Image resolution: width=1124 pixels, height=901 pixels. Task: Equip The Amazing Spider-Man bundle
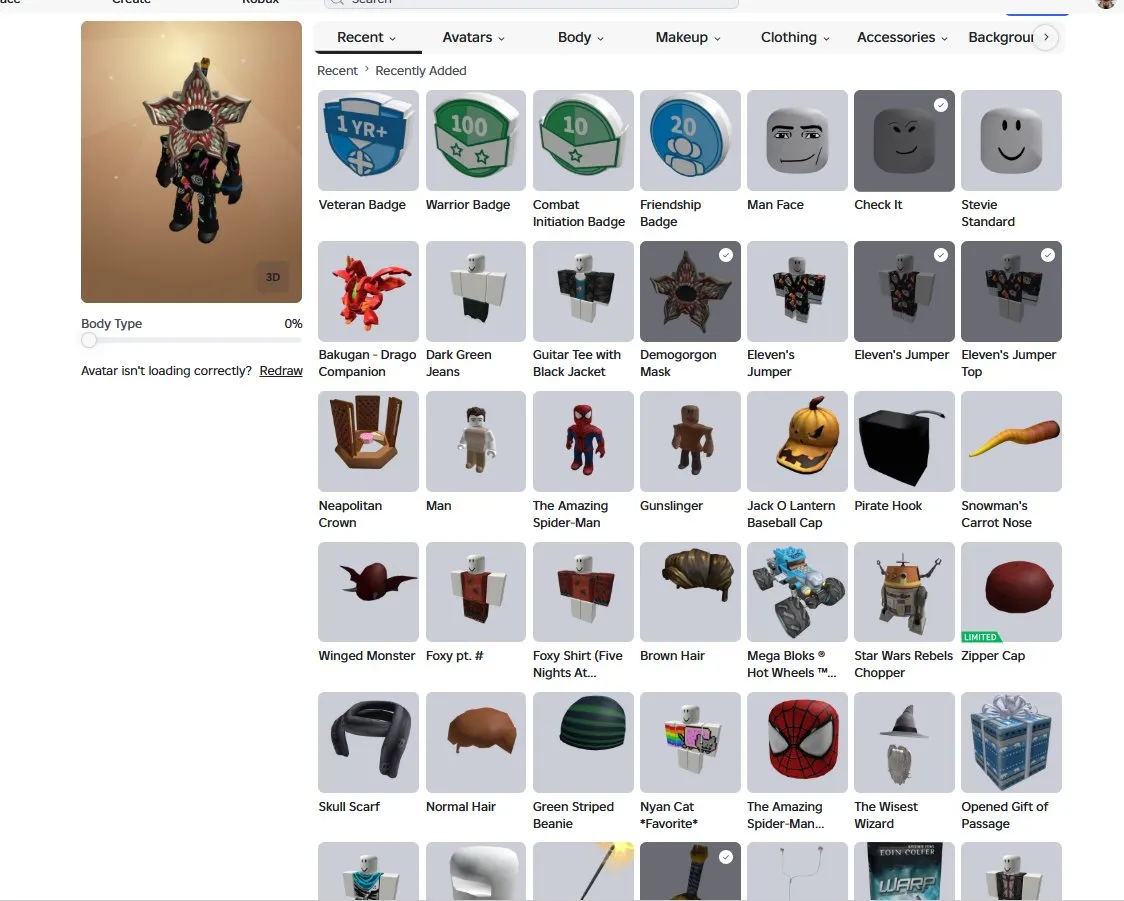pyautogui.click(x=583, y=442)
